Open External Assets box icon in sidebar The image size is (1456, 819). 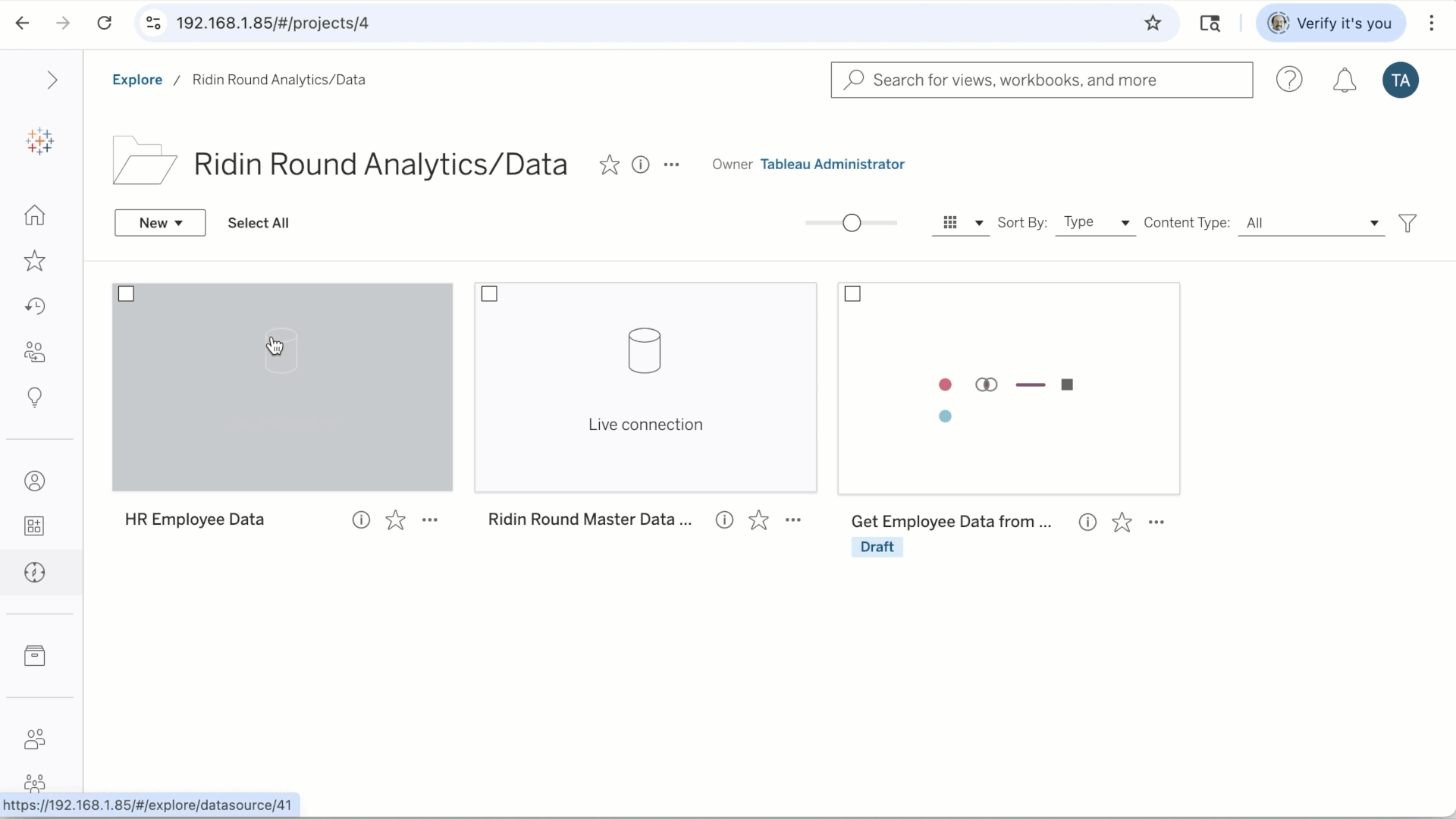(35, 656)
